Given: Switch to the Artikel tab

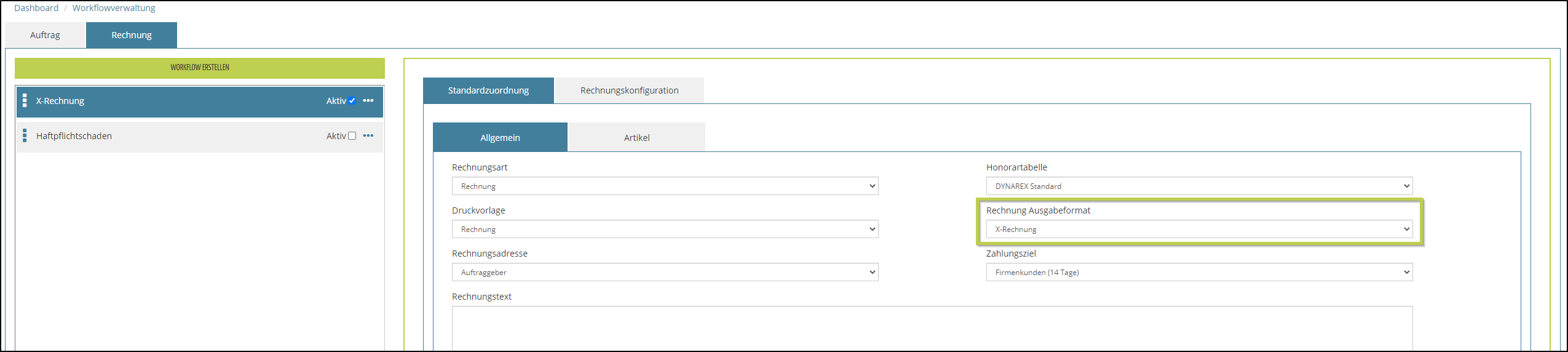Looking at the screenshot, I should point(636,138).
